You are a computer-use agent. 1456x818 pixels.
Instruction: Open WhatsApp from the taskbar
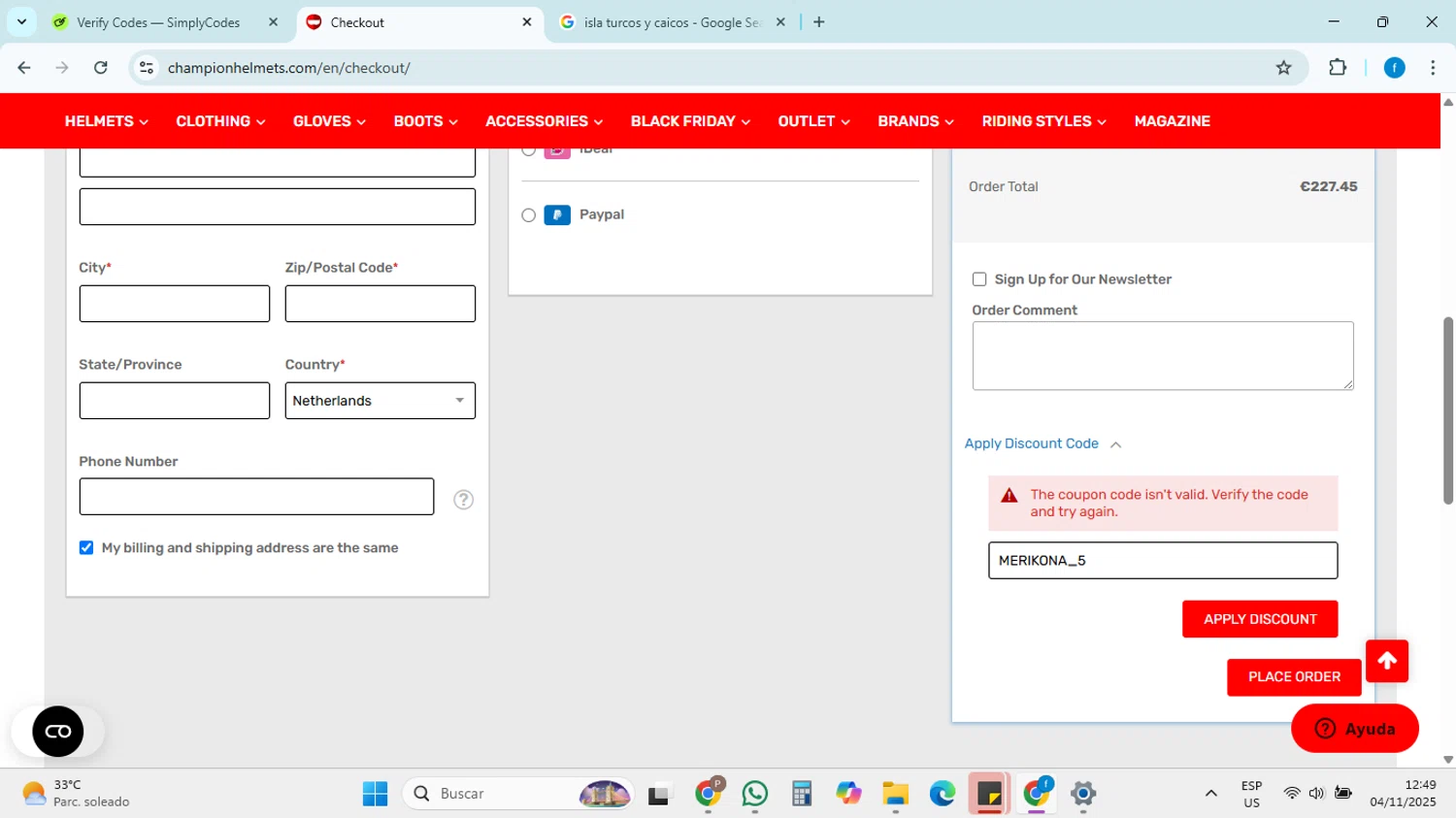tap(754, 794)
